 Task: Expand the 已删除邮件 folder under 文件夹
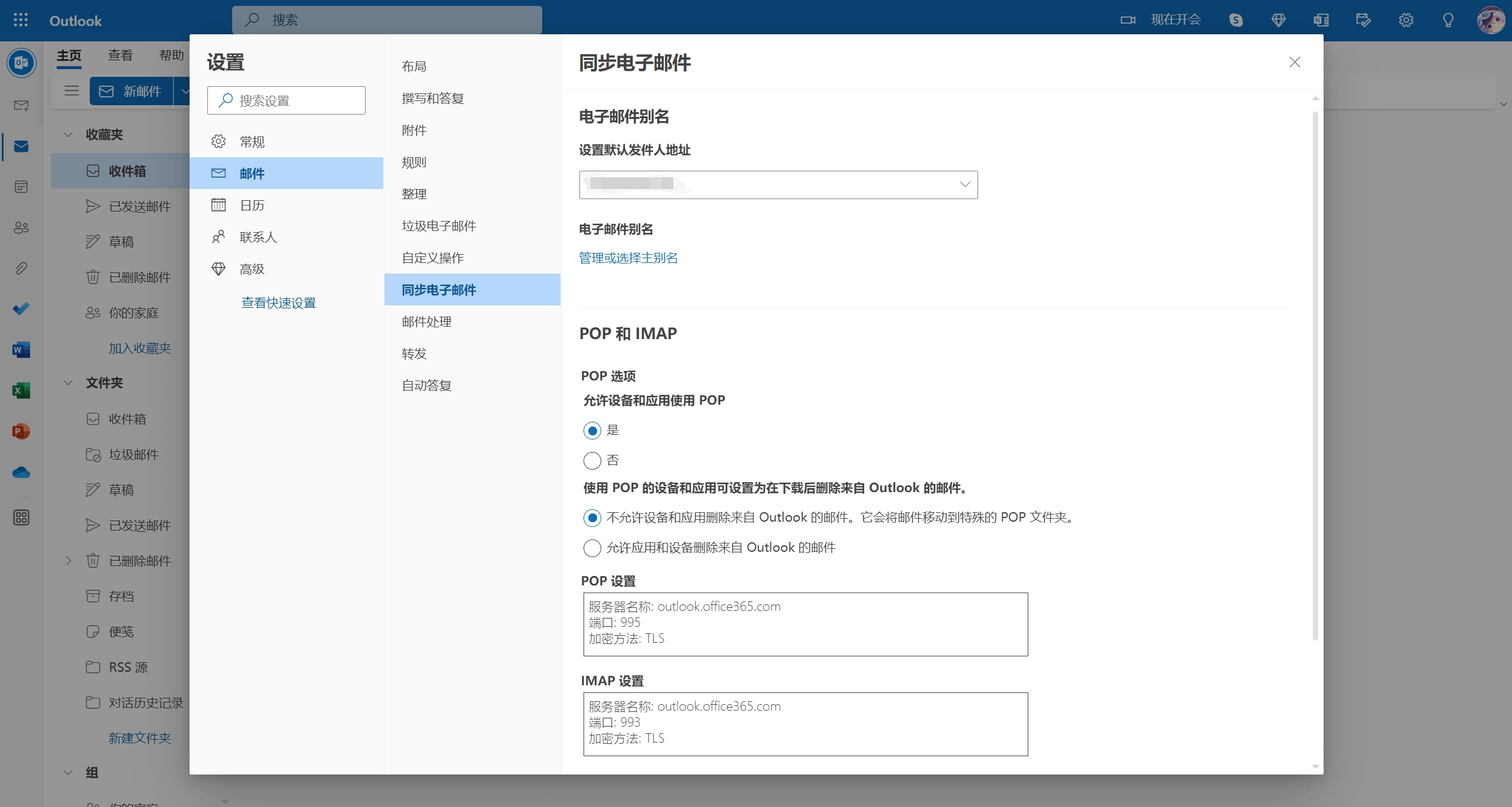[69, 561]
